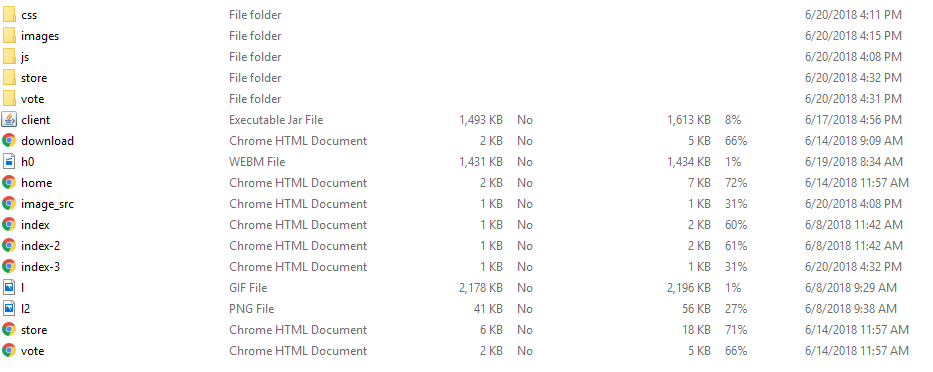The image size is (933, 372).
Task: Select the store HTML document name
Action: click(x=34, y=330)
